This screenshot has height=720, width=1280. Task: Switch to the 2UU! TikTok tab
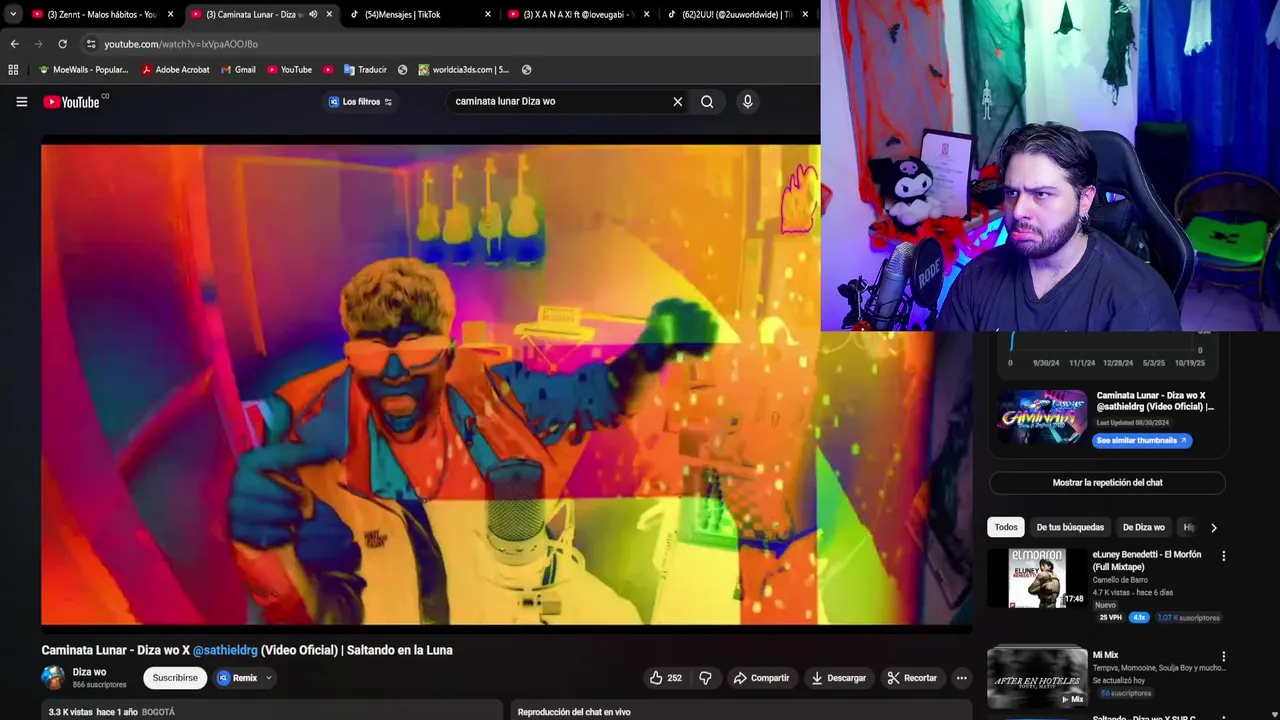[x=737, y=14]
